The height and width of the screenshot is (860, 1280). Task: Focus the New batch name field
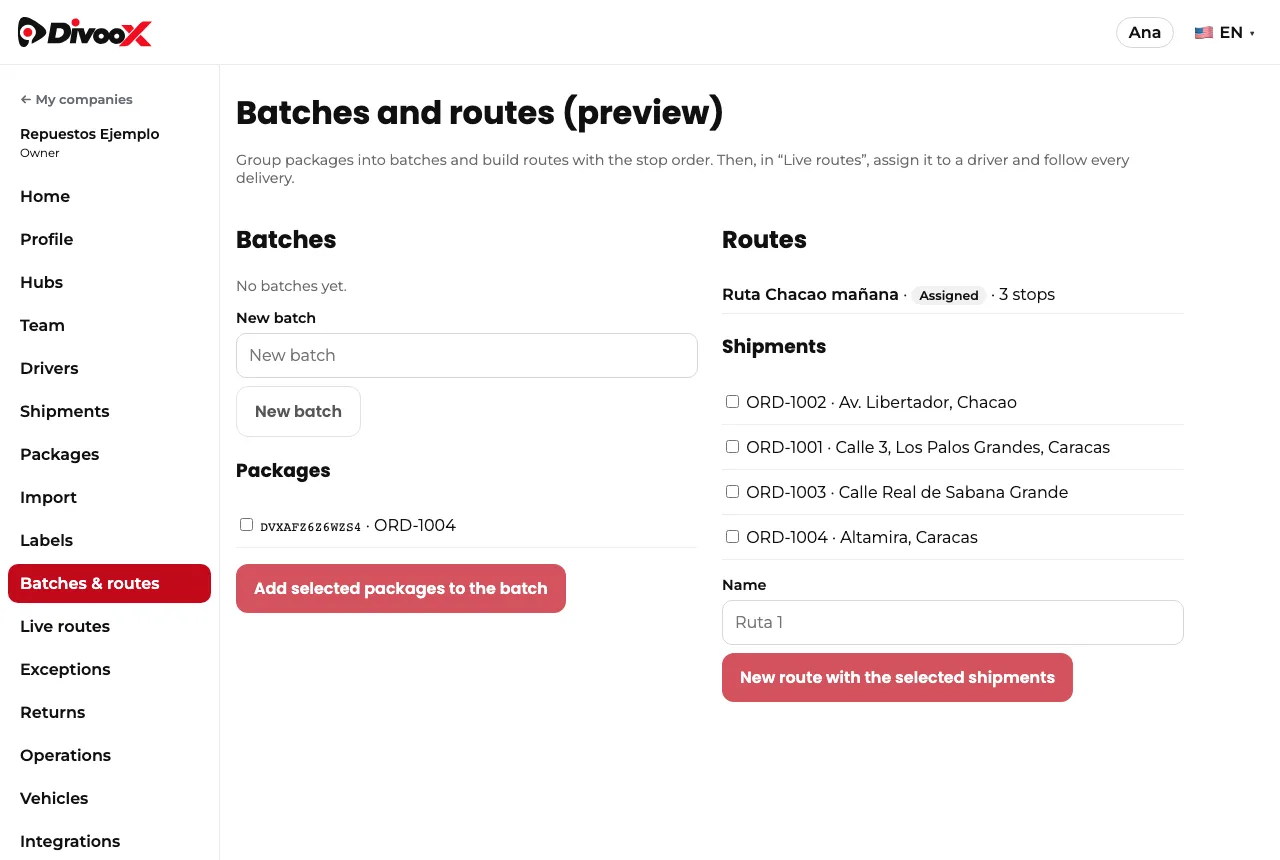(467, 355)
